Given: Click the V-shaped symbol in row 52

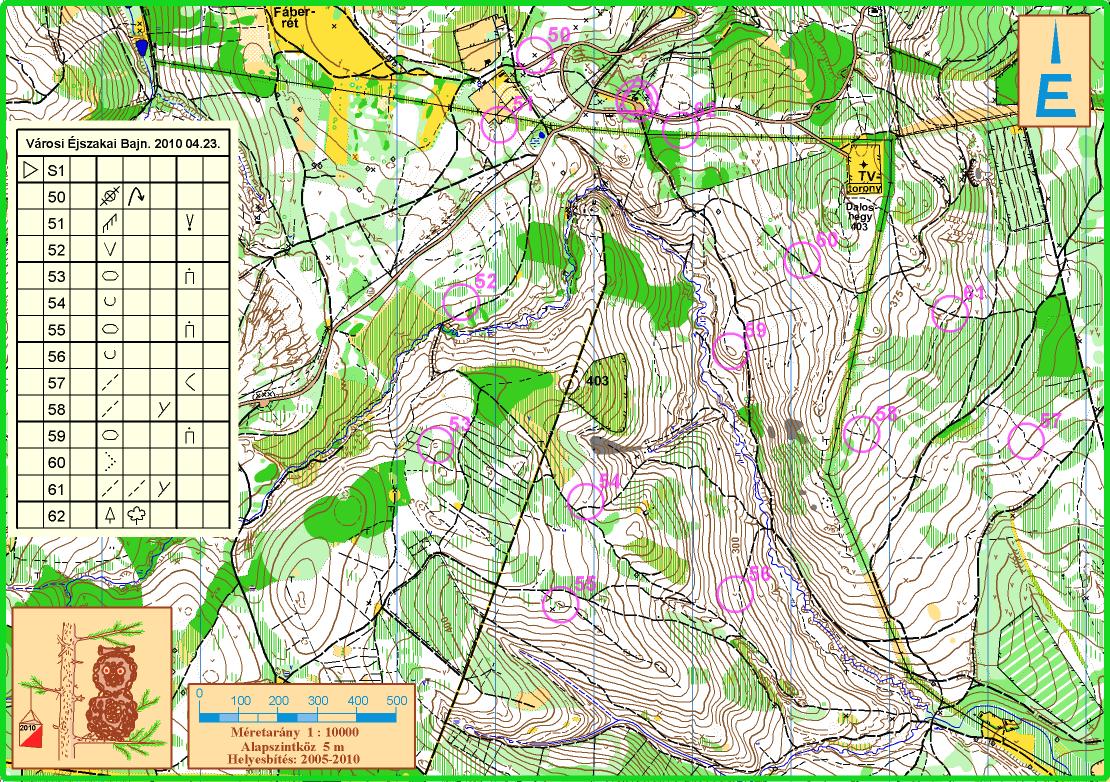Looking at the screenshot, I should 110,250.
